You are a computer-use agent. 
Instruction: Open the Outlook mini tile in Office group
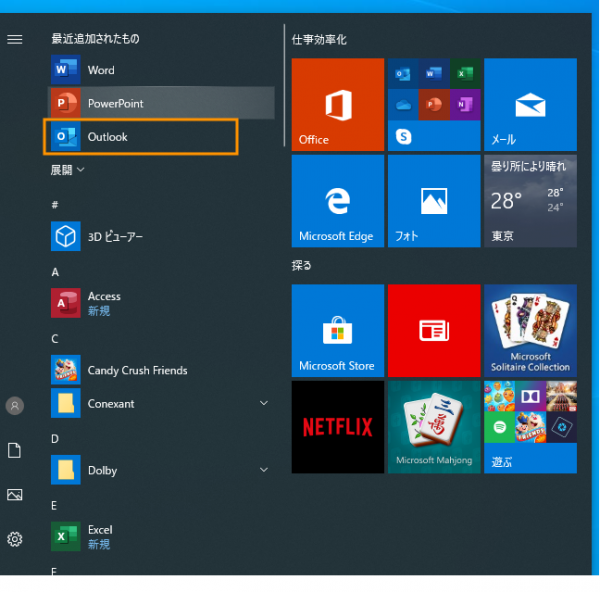pos(403,73)
